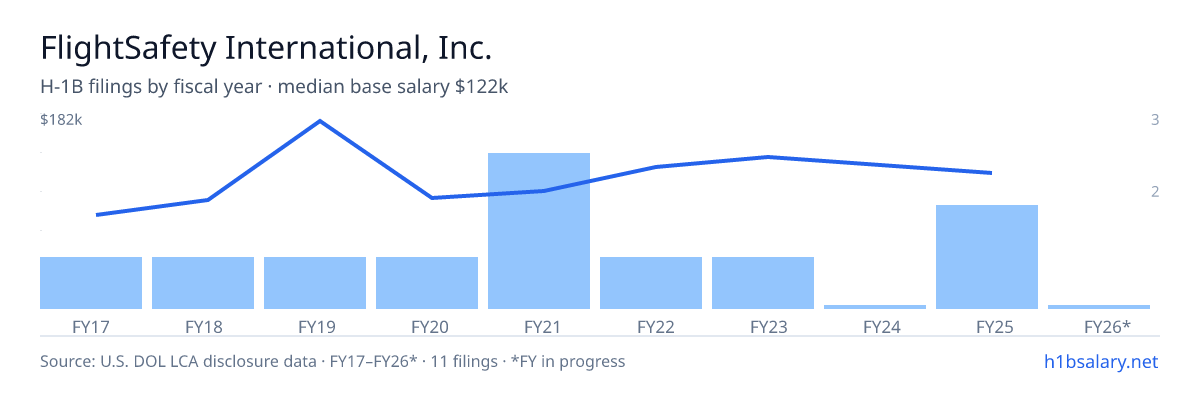The width and height of the screenshot is (1200, 400).
Task: Click the salary line peak above FY19
Action: coord(319,121)
